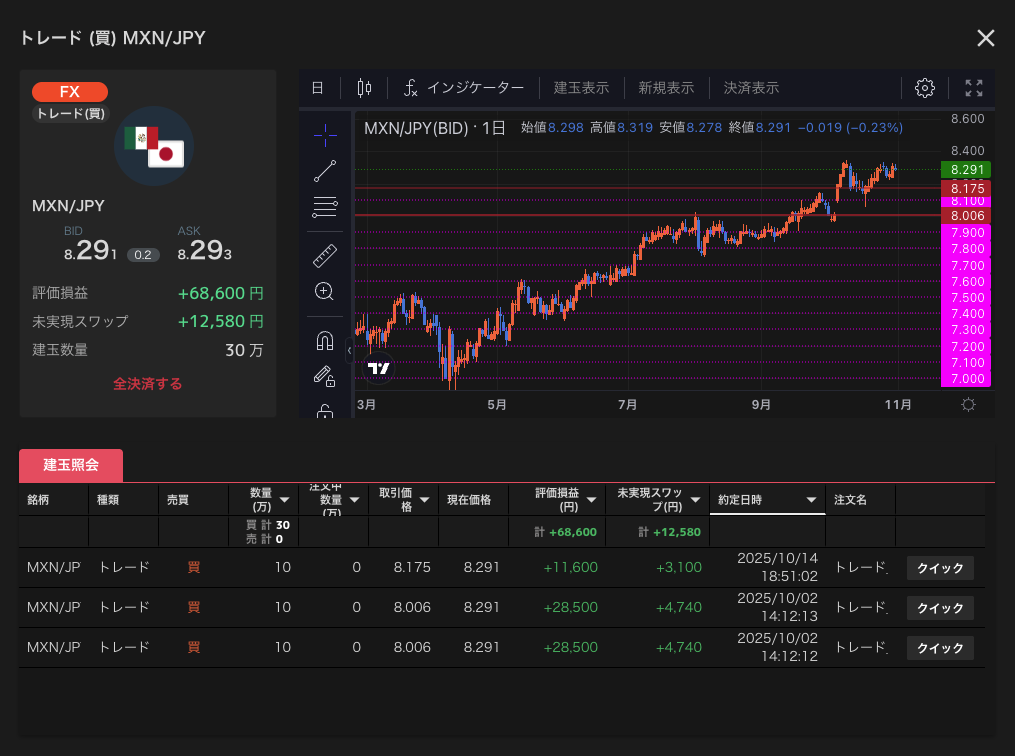Select the 建玉照会 tab
Viewport: 1015px width, 756px height.
[x=71, y=465]
